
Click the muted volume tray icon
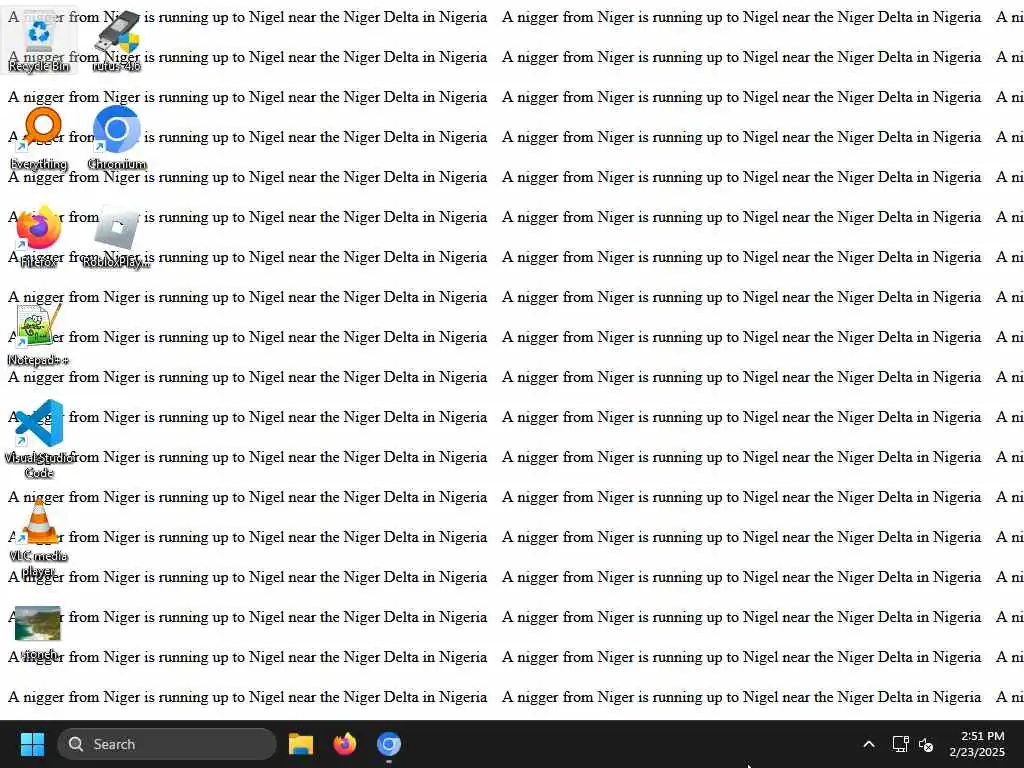pos(926,744)
